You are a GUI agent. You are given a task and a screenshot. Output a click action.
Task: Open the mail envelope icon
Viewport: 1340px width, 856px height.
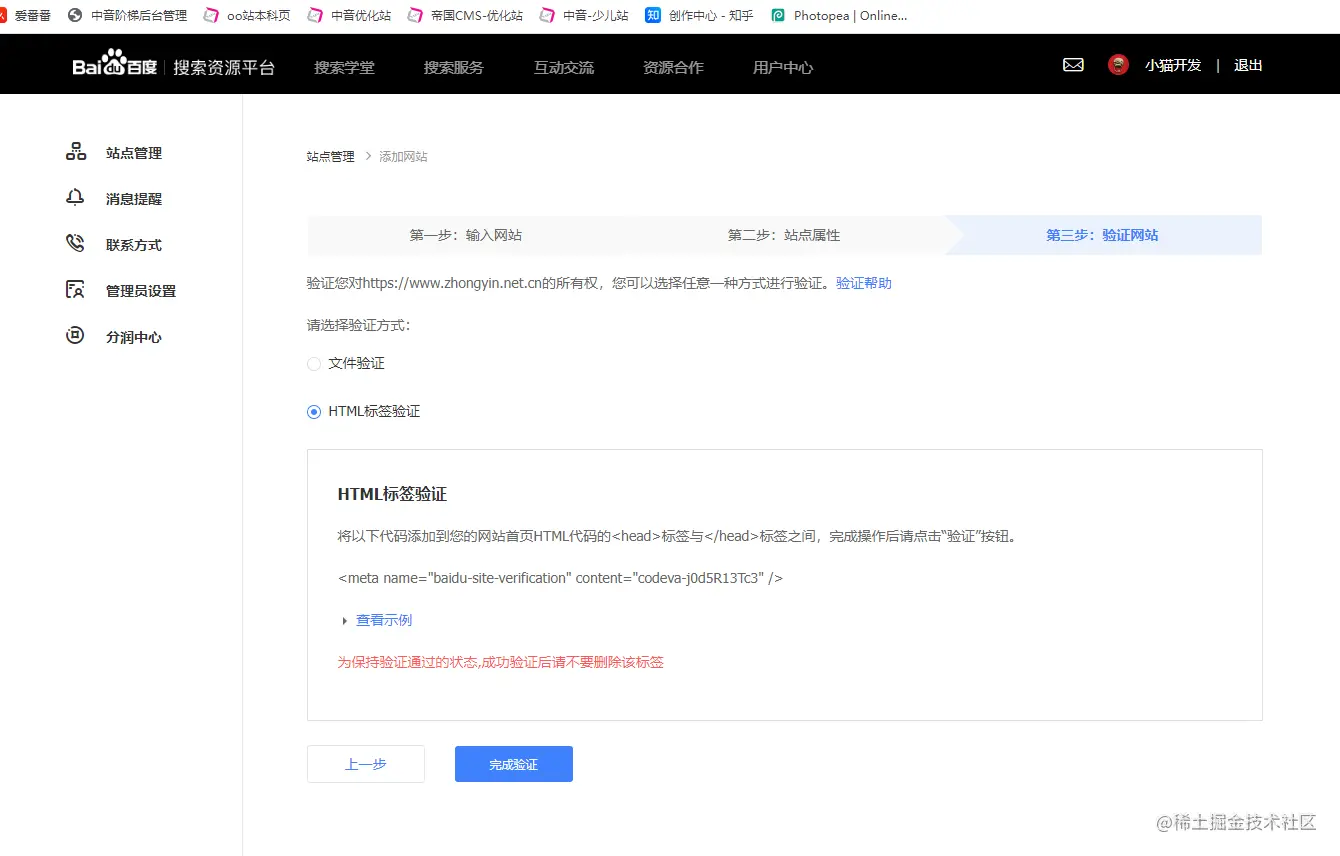click(x=1073, y=64)
